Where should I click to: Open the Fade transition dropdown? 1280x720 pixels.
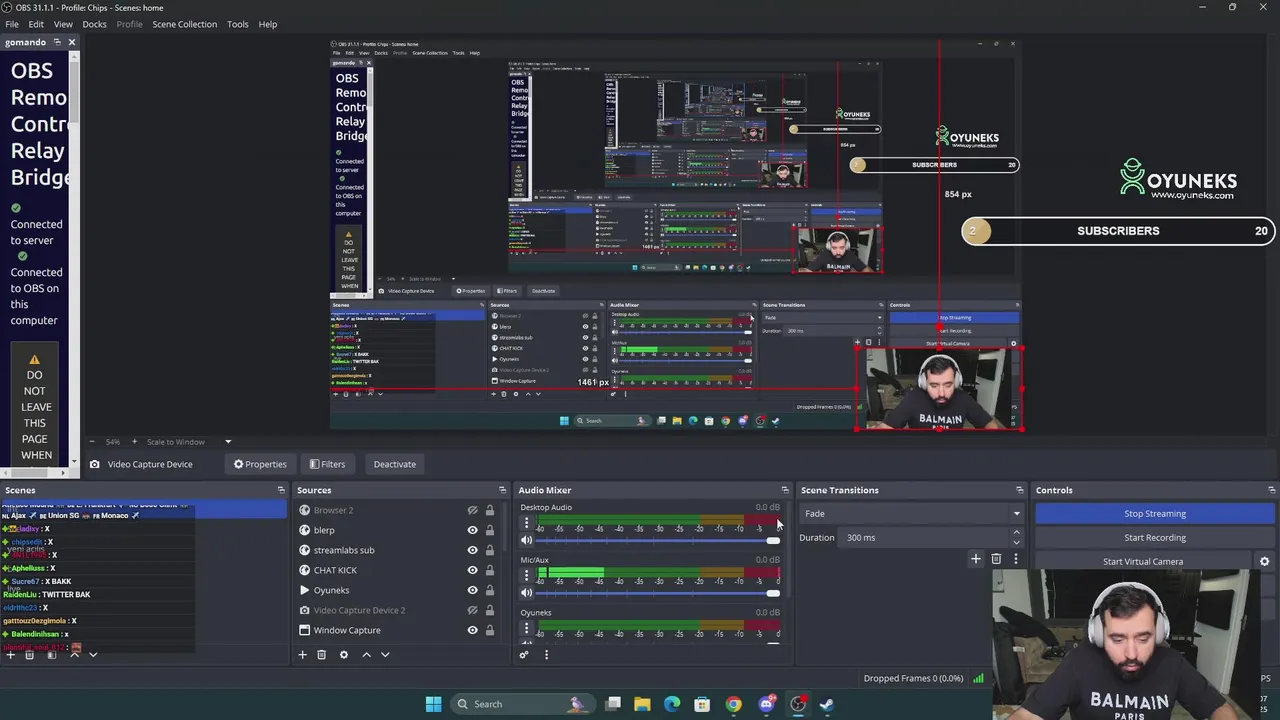tap(912, 514)
